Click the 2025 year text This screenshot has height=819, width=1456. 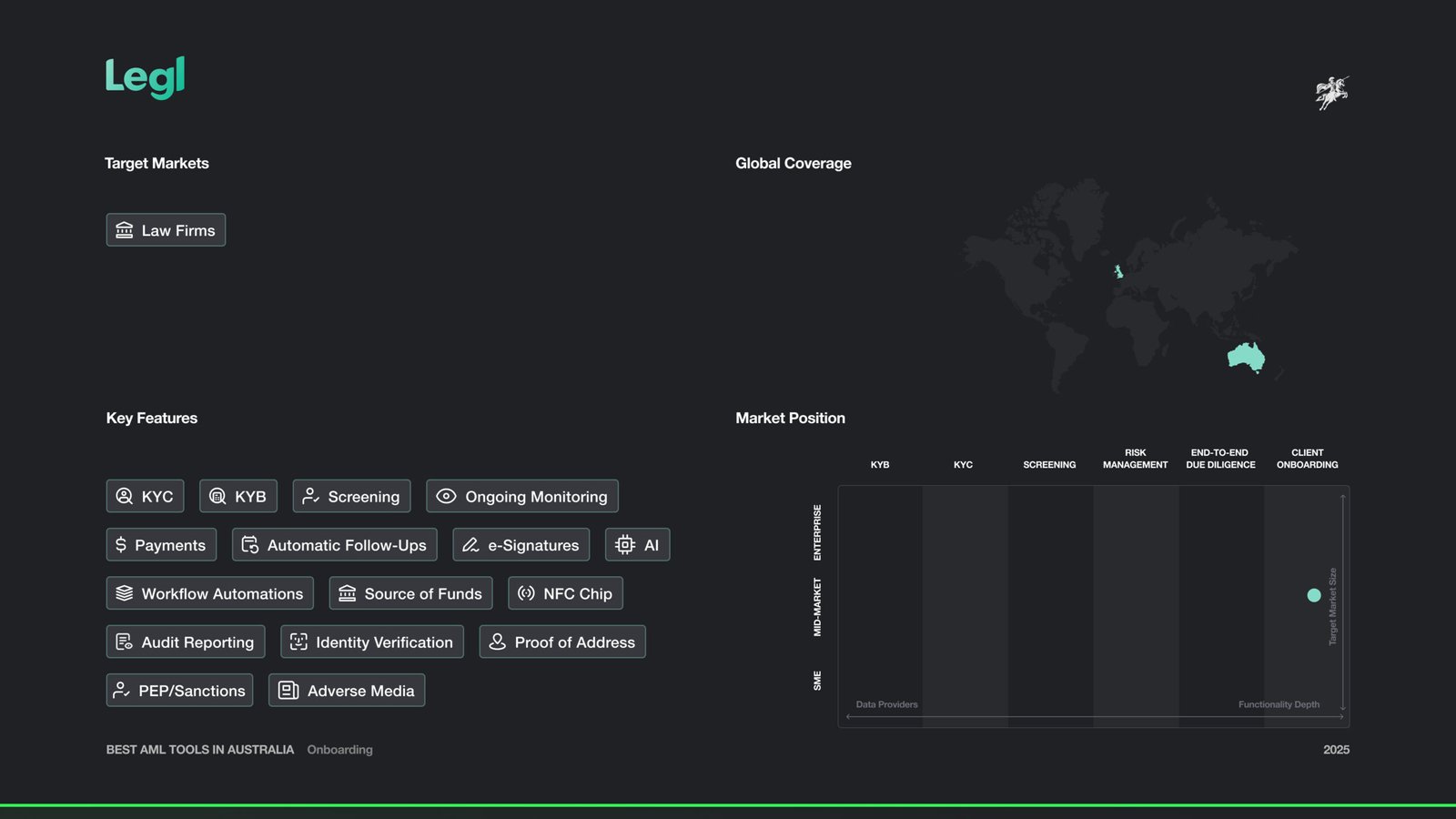click(1337, 750)
